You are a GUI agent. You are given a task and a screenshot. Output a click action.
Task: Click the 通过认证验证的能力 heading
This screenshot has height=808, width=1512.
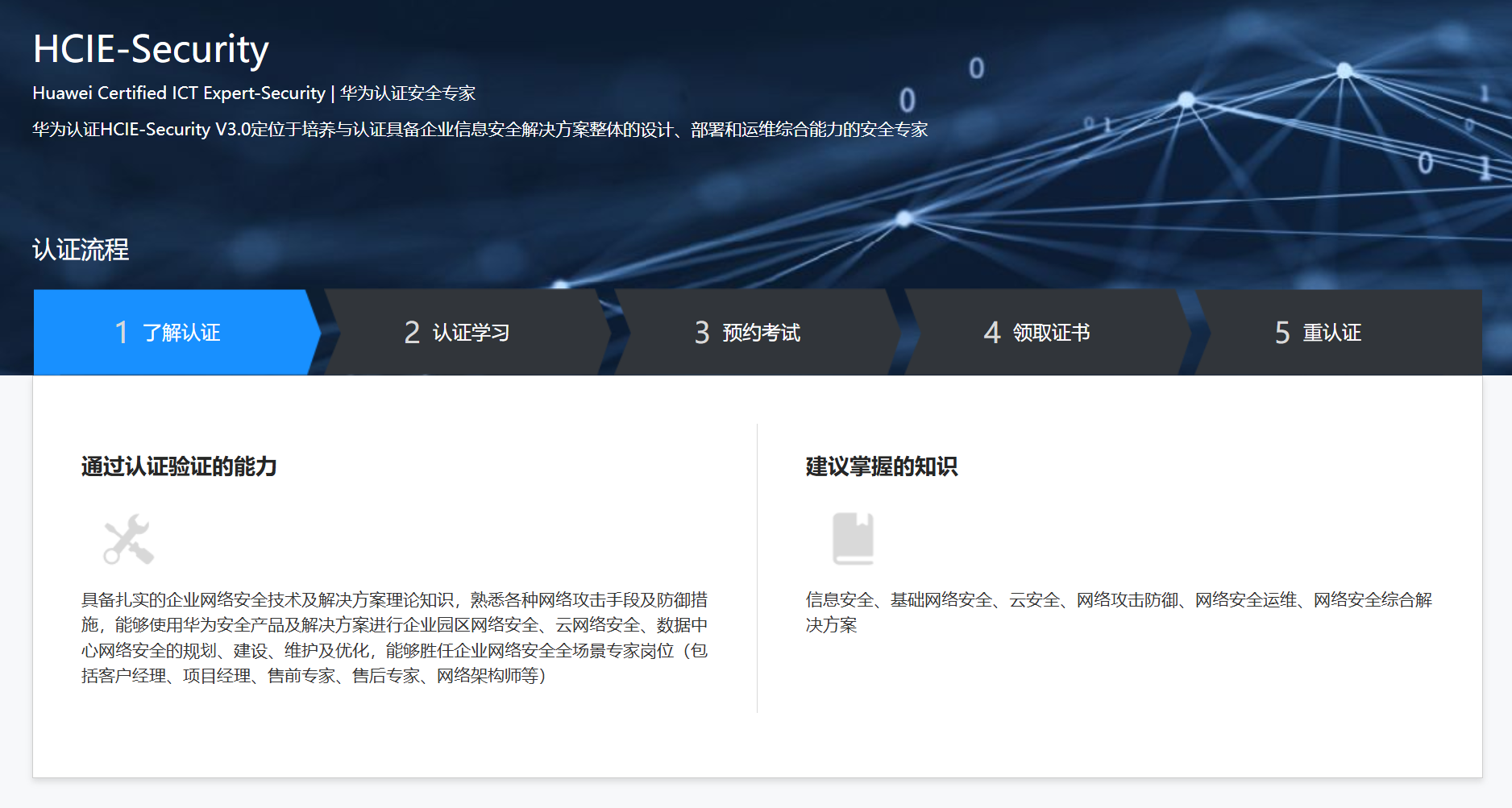click(179, 466)
